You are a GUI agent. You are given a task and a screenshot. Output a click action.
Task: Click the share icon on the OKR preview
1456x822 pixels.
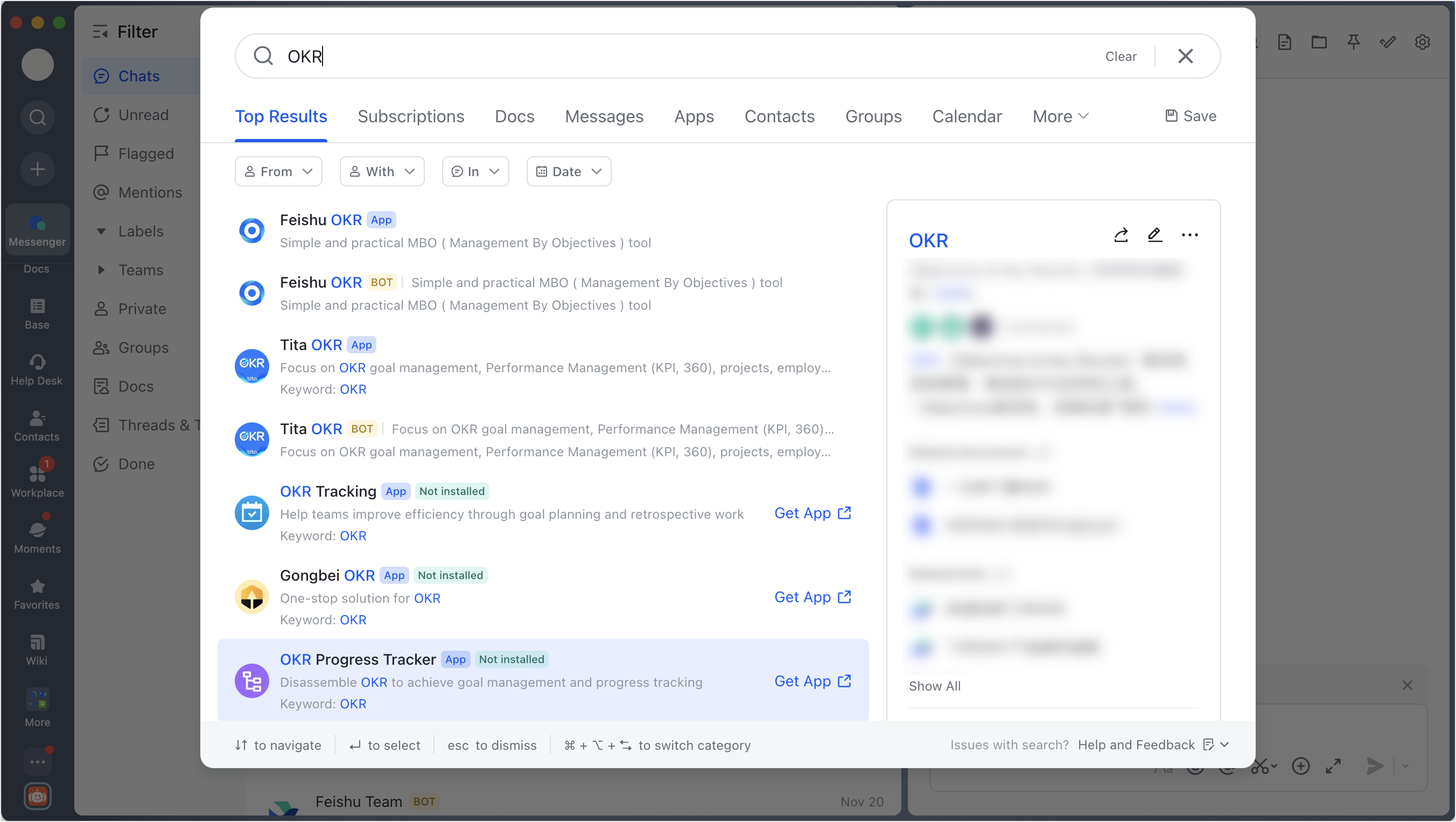tap(1122, 235)
